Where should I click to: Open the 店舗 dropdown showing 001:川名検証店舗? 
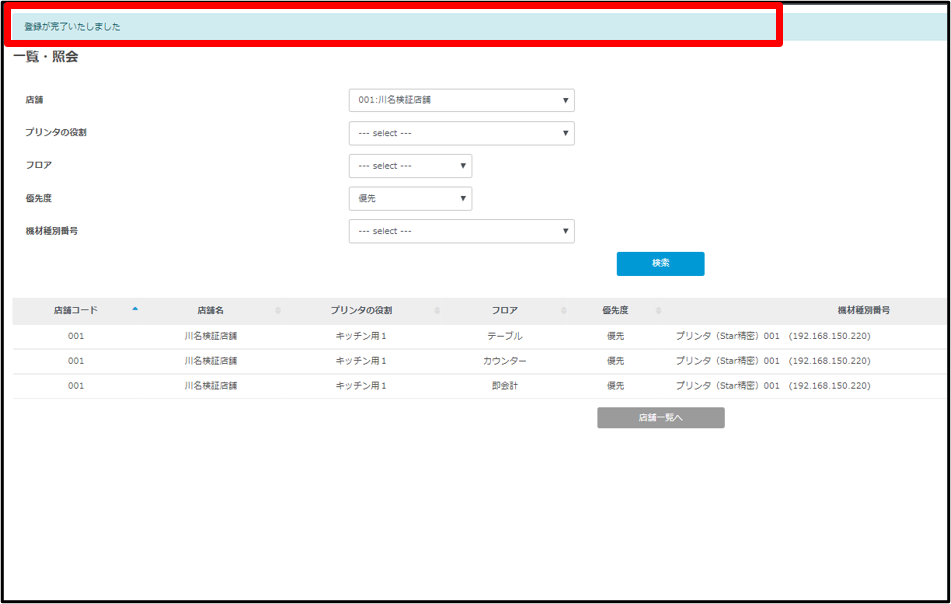[x=462, y=100]
